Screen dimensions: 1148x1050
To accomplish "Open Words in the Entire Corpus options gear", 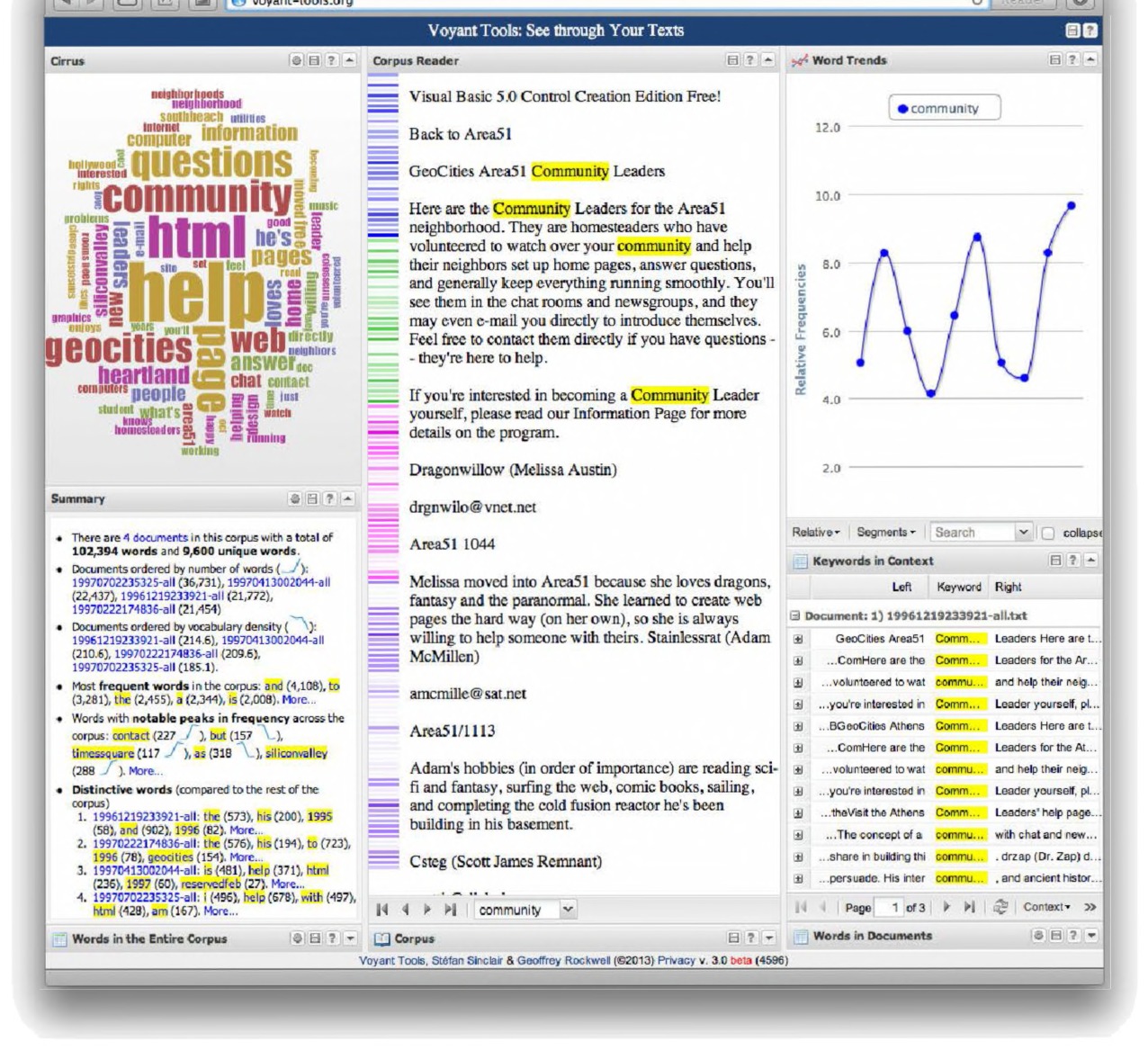I will click(x=297, y=938).
